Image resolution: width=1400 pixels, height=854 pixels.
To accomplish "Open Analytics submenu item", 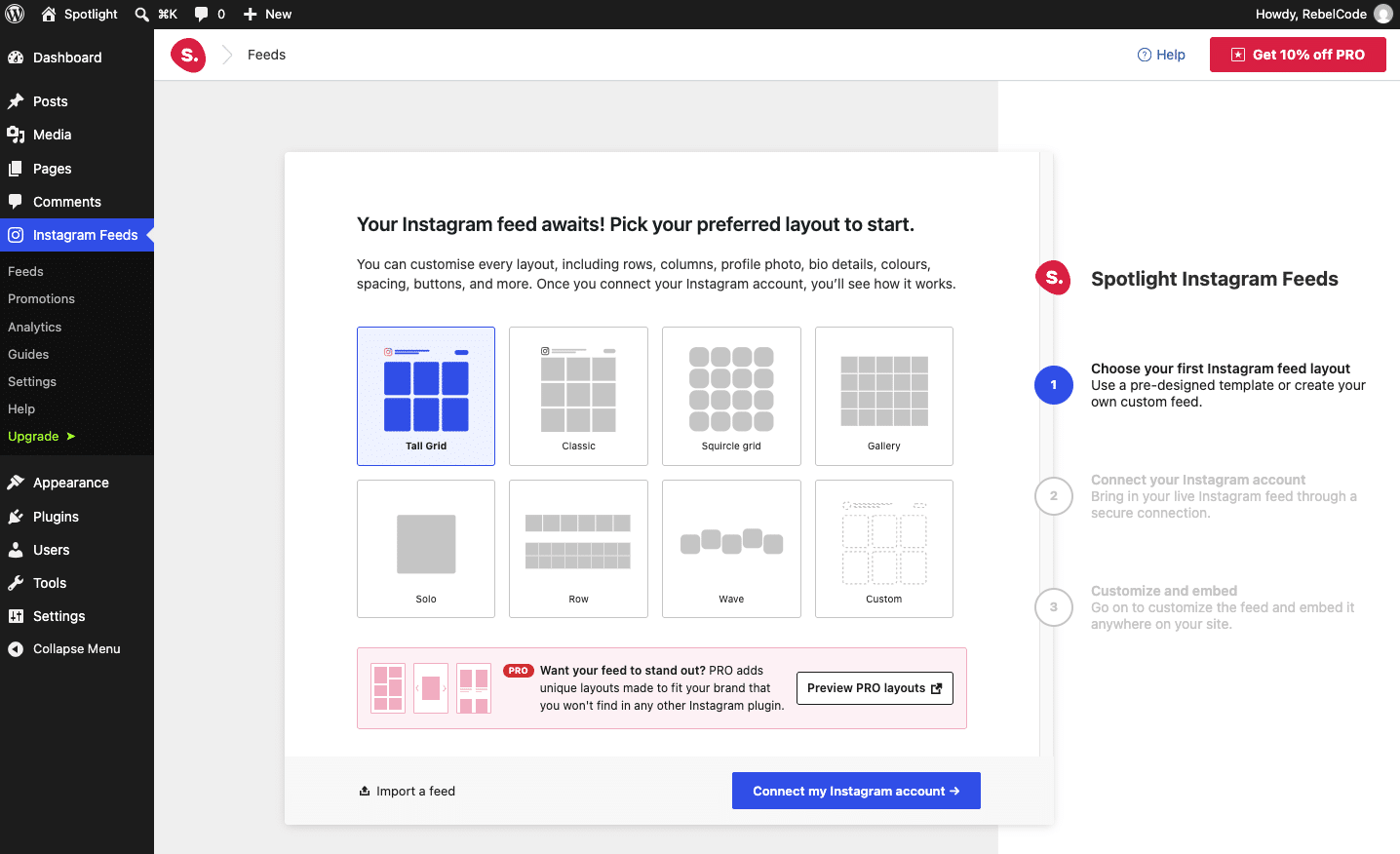I will tap(34, 327).
